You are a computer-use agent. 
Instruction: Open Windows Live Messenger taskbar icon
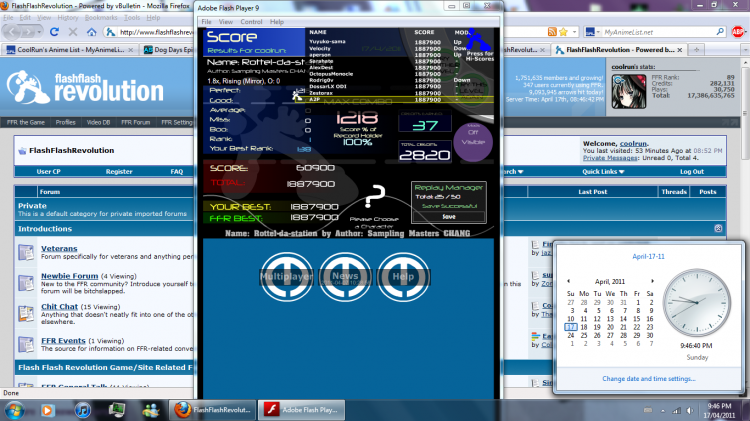(152, 410)
